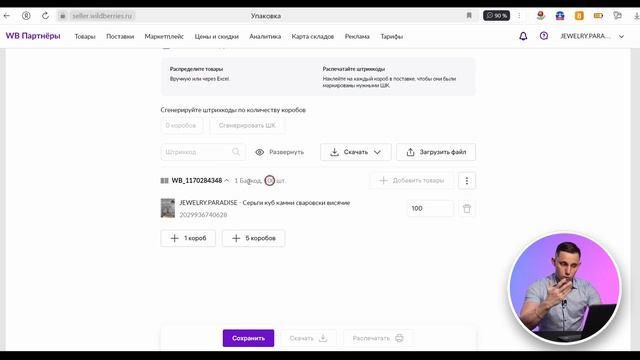Open the browser three-dot menu
The width and height of the screenshot is (640, 360).
coord(519,16)
